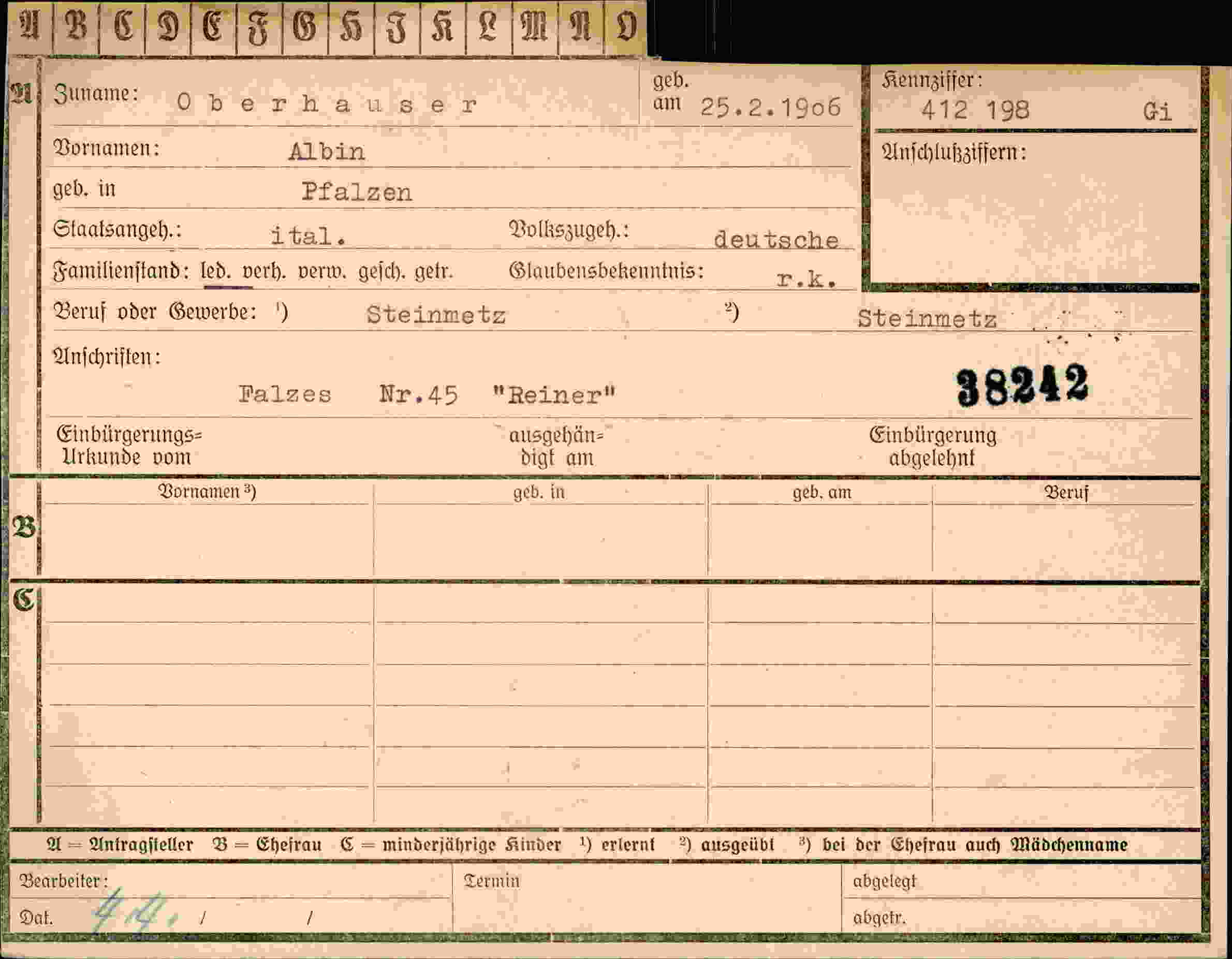This screenshot has height=959, width=1232.
Task: Select the alphabet index tab G
Action: (x=304, y=27)
